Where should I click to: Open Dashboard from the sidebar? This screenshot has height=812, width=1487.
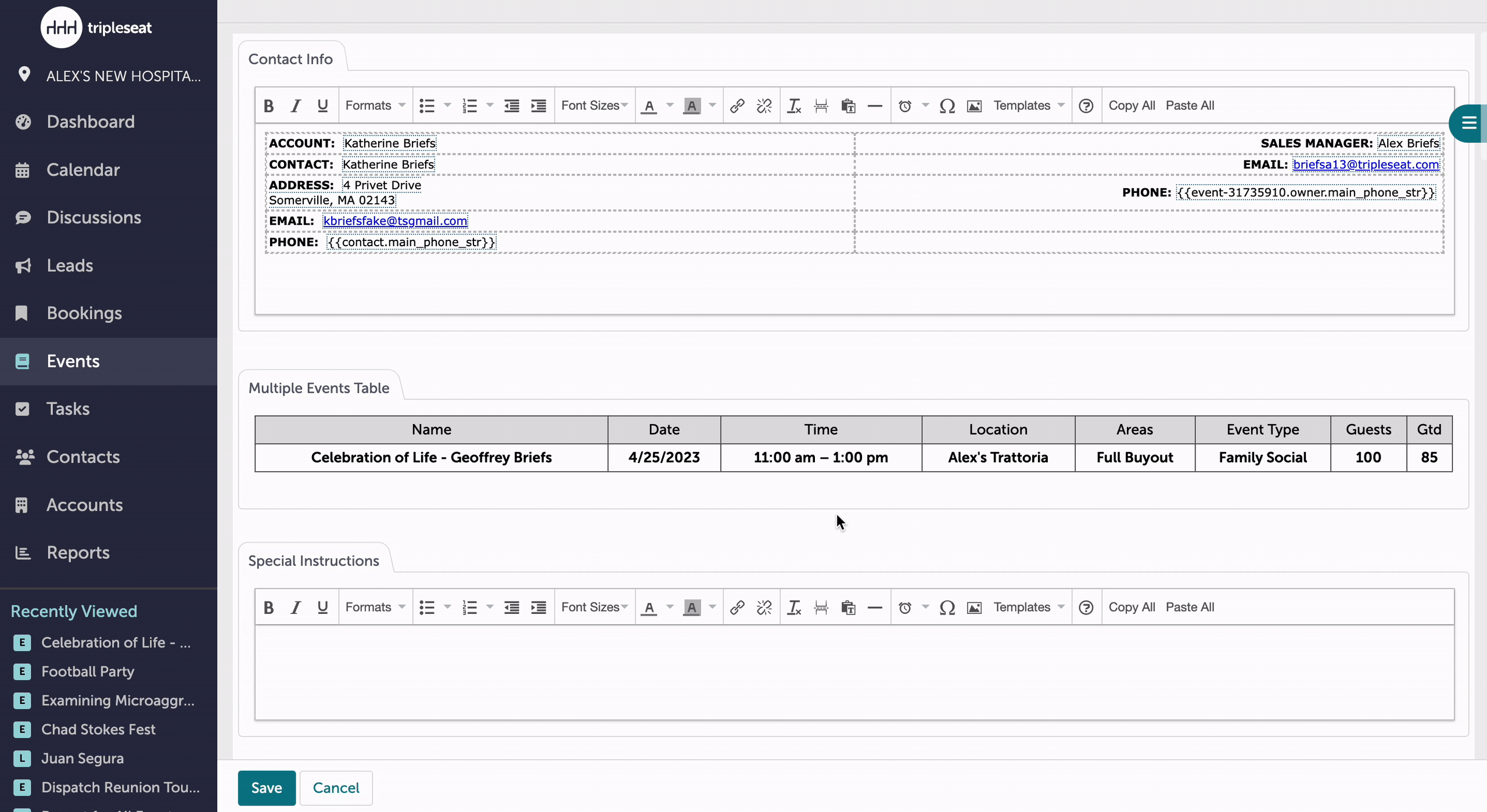tap(109, 122)
